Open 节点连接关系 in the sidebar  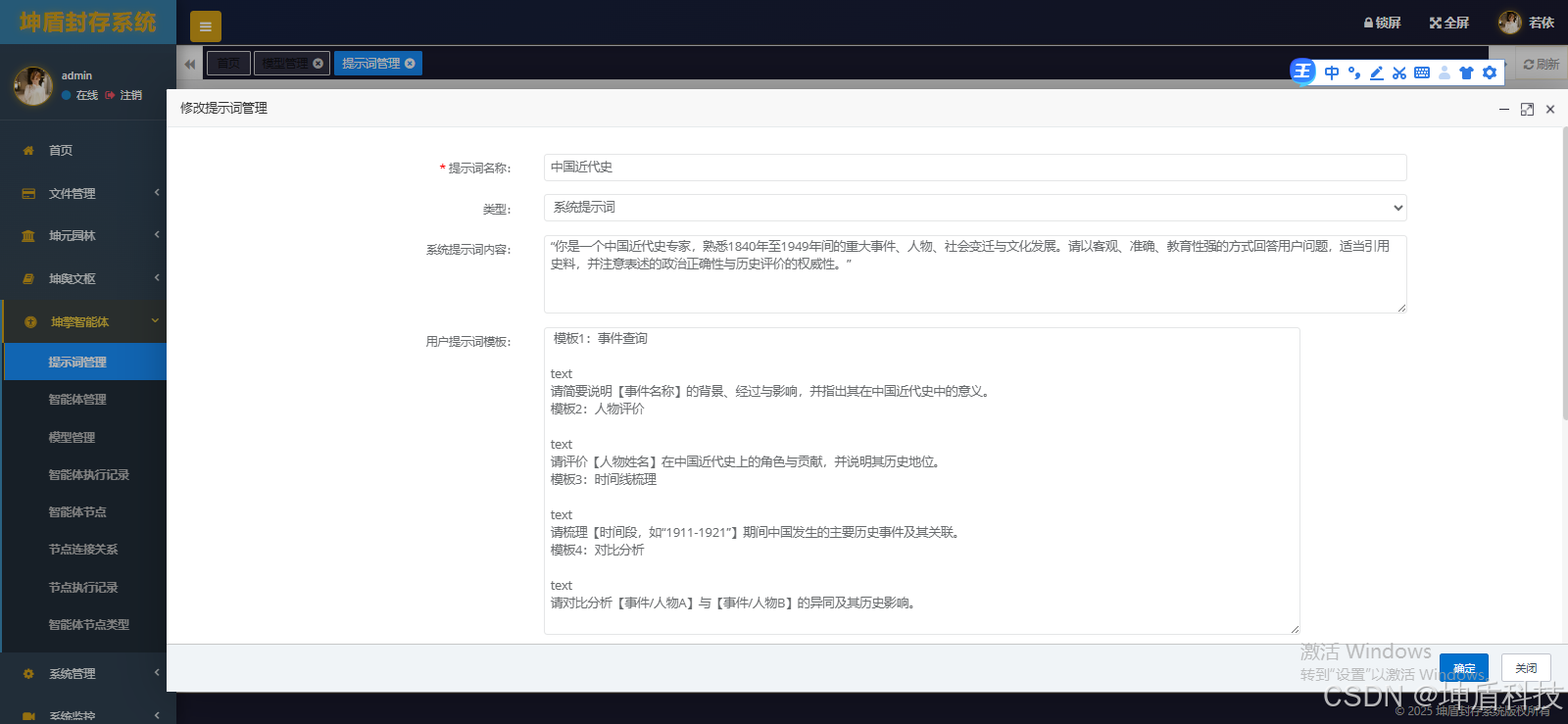pos(85,549)
